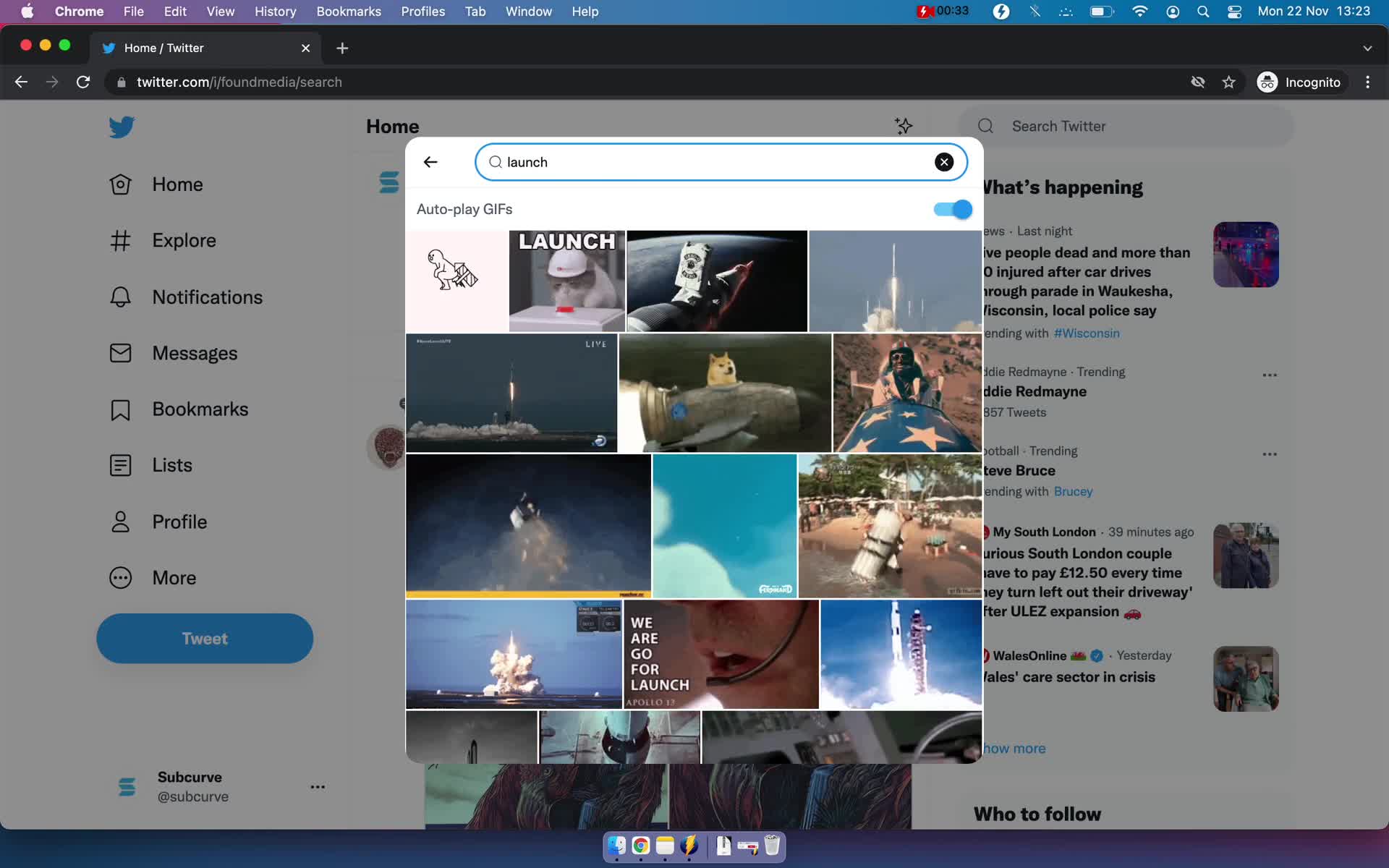Click the Twitter bird logo
The height and width of the screenshot is (868, 1389).
tap(122, 127)
